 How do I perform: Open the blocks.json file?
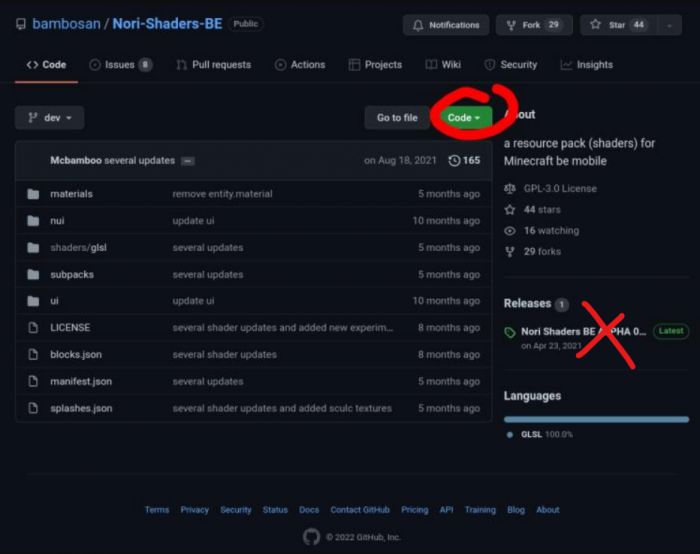pyautogui.click(x=76, y=354)
